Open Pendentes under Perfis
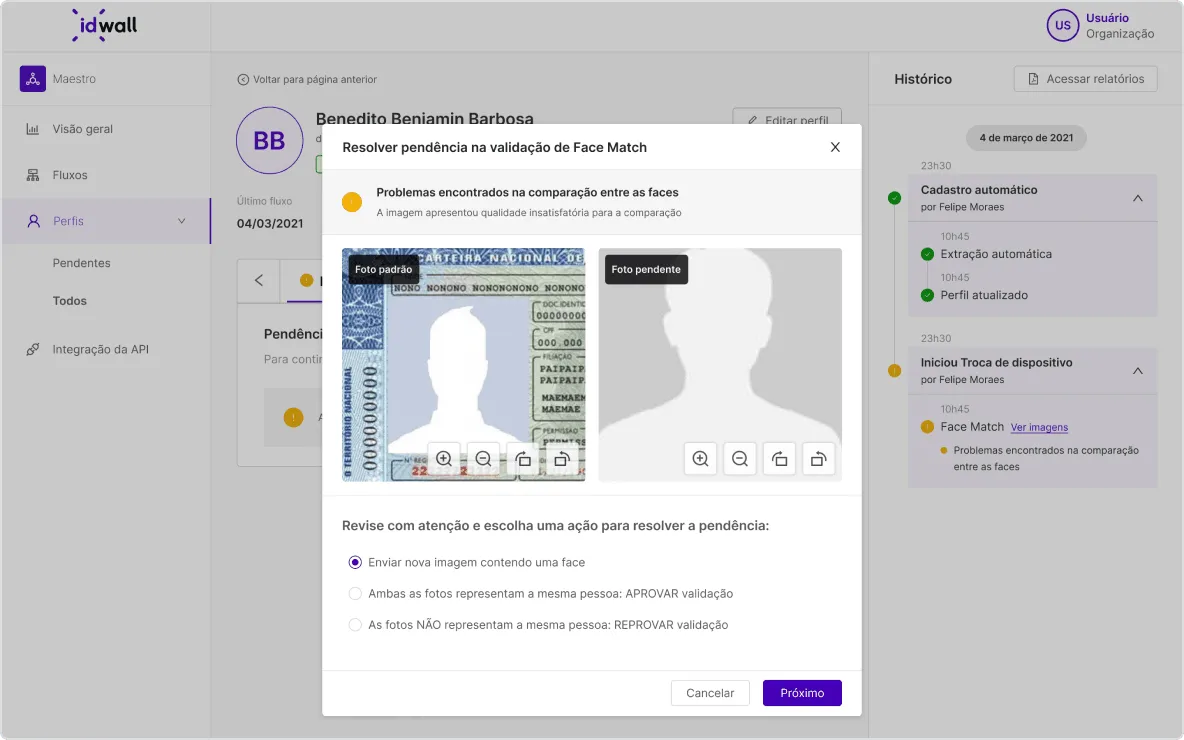 coord(82,264)
